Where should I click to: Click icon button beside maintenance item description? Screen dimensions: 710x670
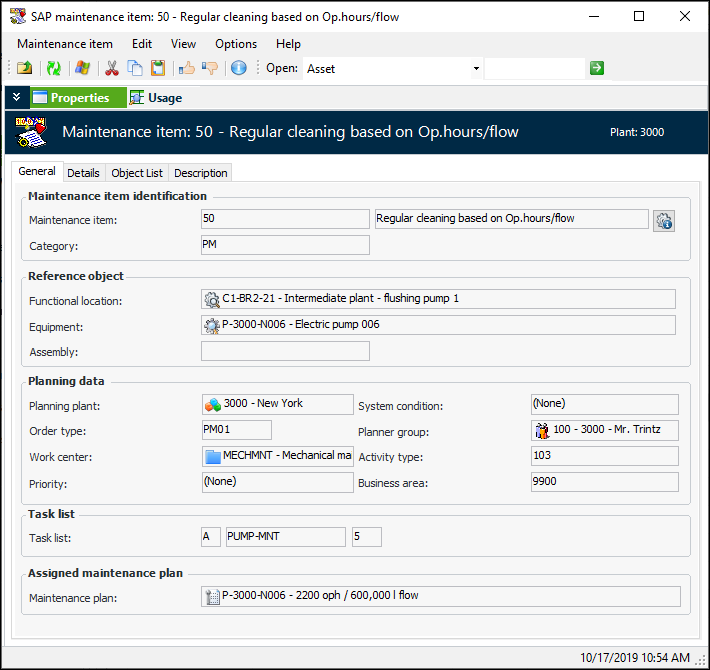tap(664, 221)
